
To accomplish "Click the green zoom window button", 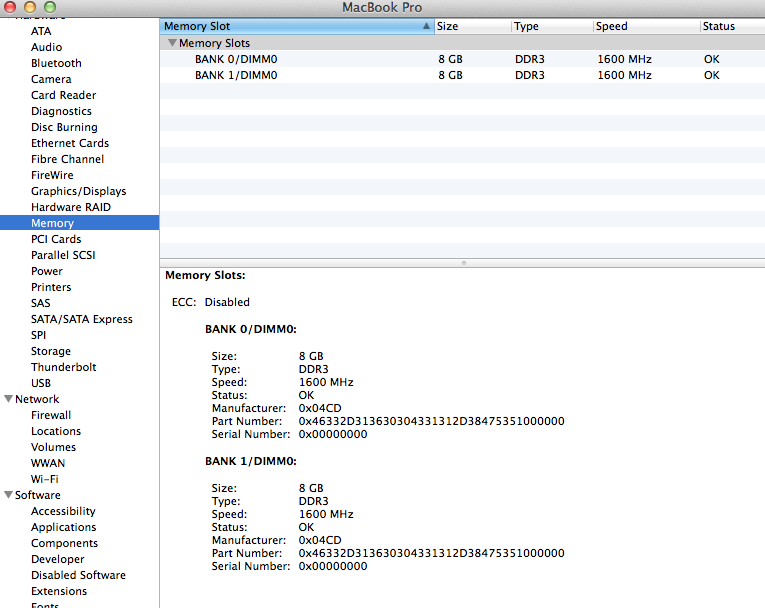I will coord(50,7).
